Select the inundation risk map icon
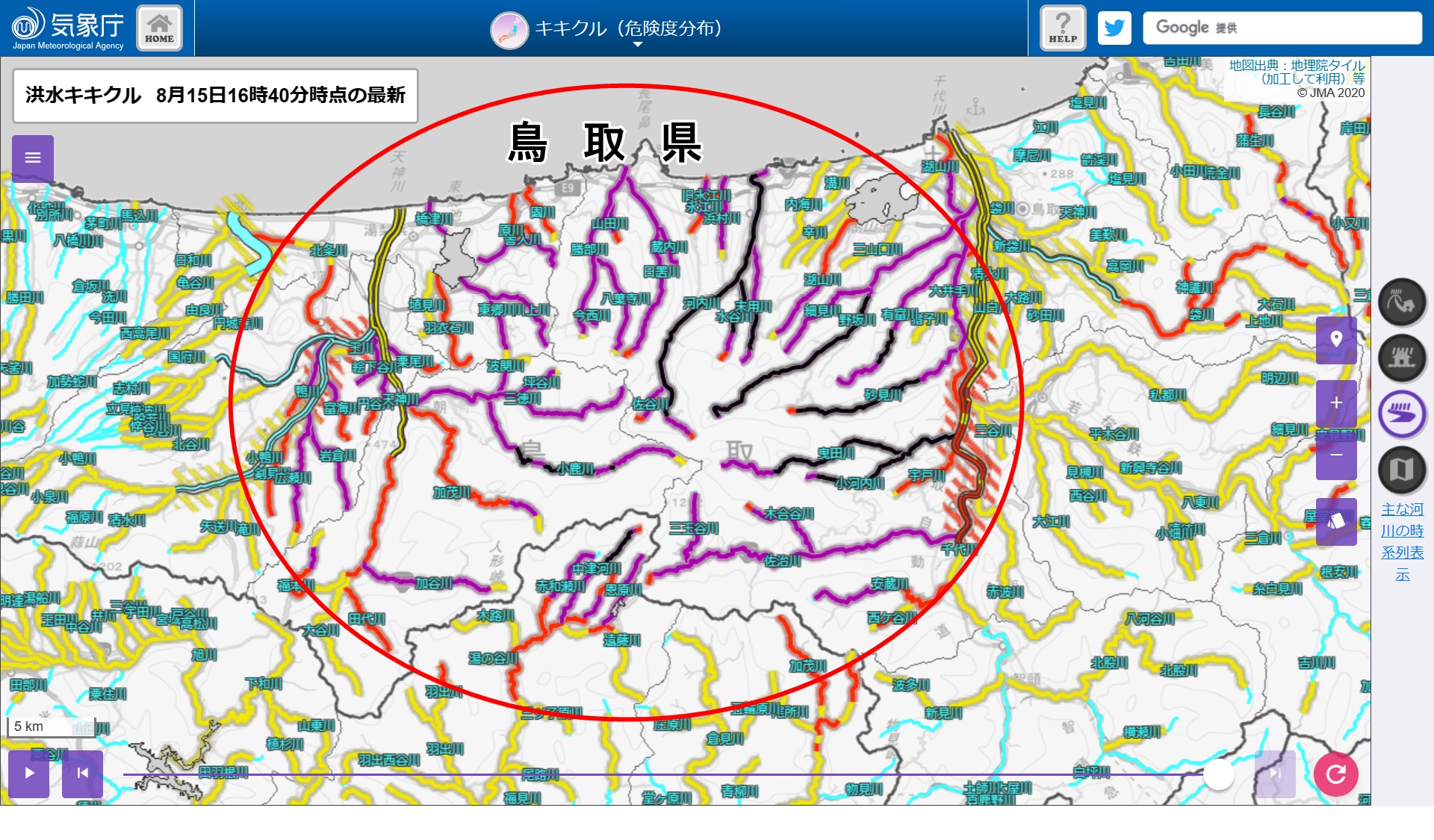The image size is (1434, 840). [1402, 358]
